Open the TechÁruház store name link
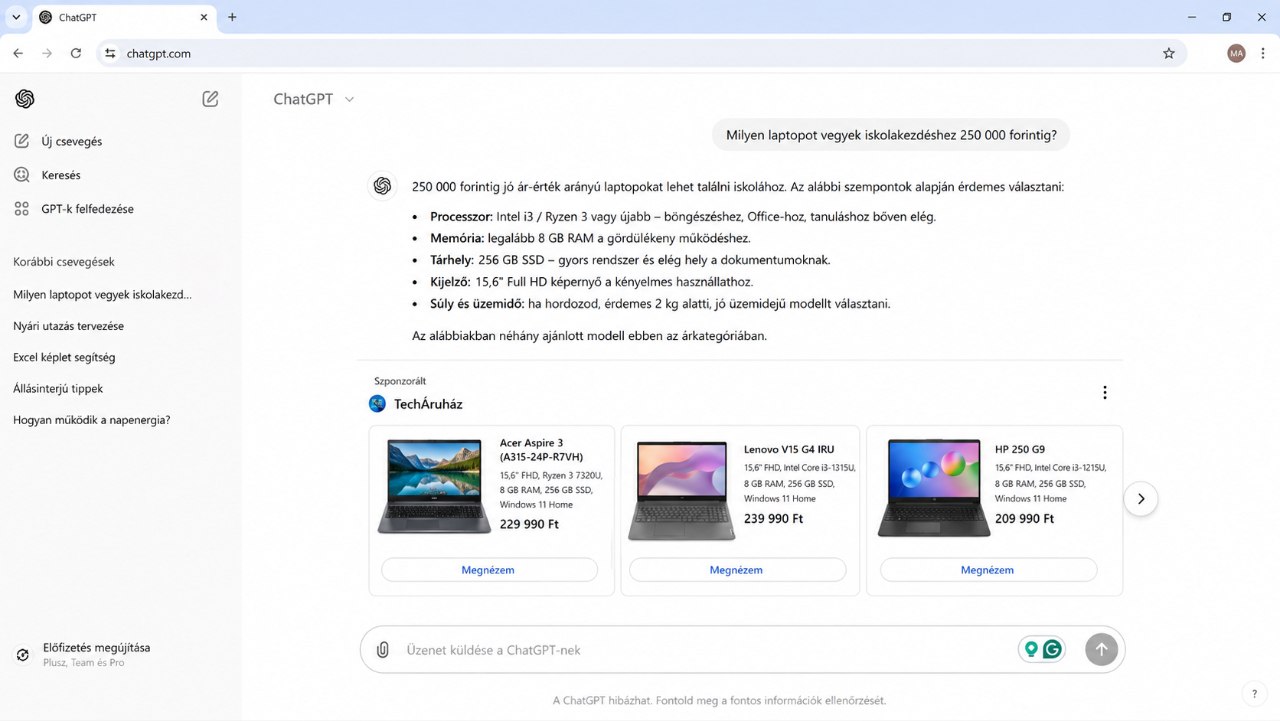This screenshot has width=1280, height=721. coord(428,404)
